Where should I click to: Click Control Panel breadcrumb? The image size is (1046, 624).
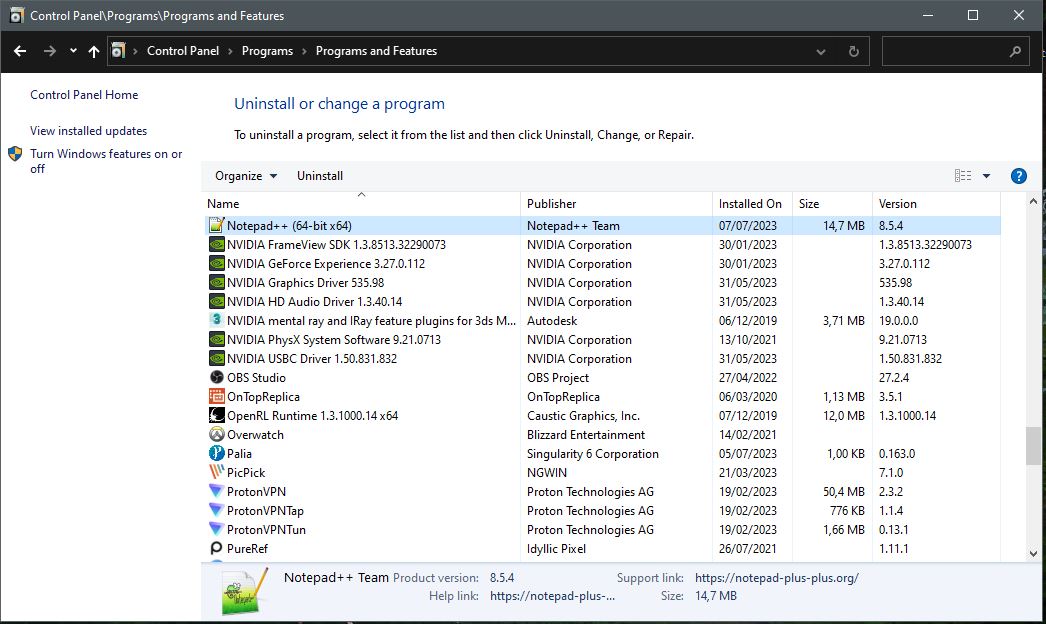point(183,51)
